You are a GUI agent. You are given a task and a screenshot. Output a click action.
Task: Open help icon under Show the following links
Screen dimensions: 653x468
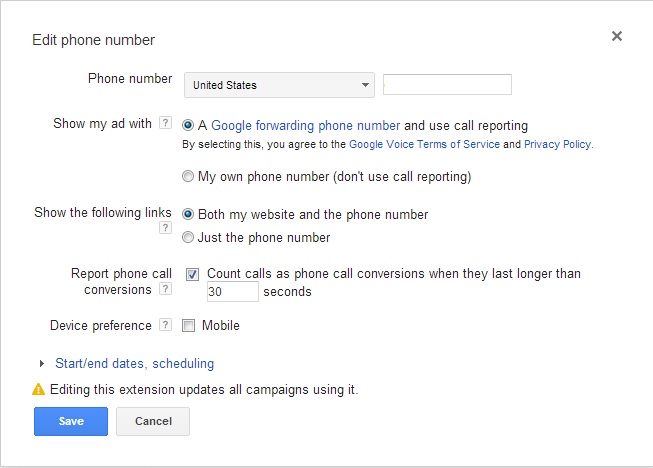tap(165, 228)
